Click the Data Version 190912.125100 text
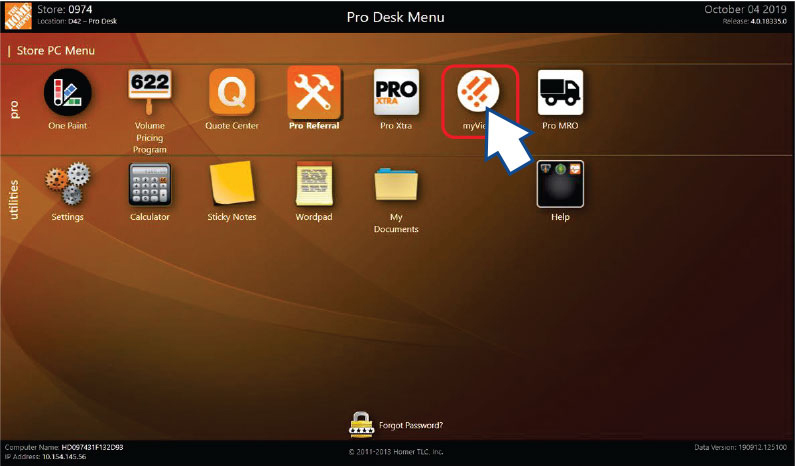Image resolution: width=795 pixels, height=466 pixels. (741, 447)
